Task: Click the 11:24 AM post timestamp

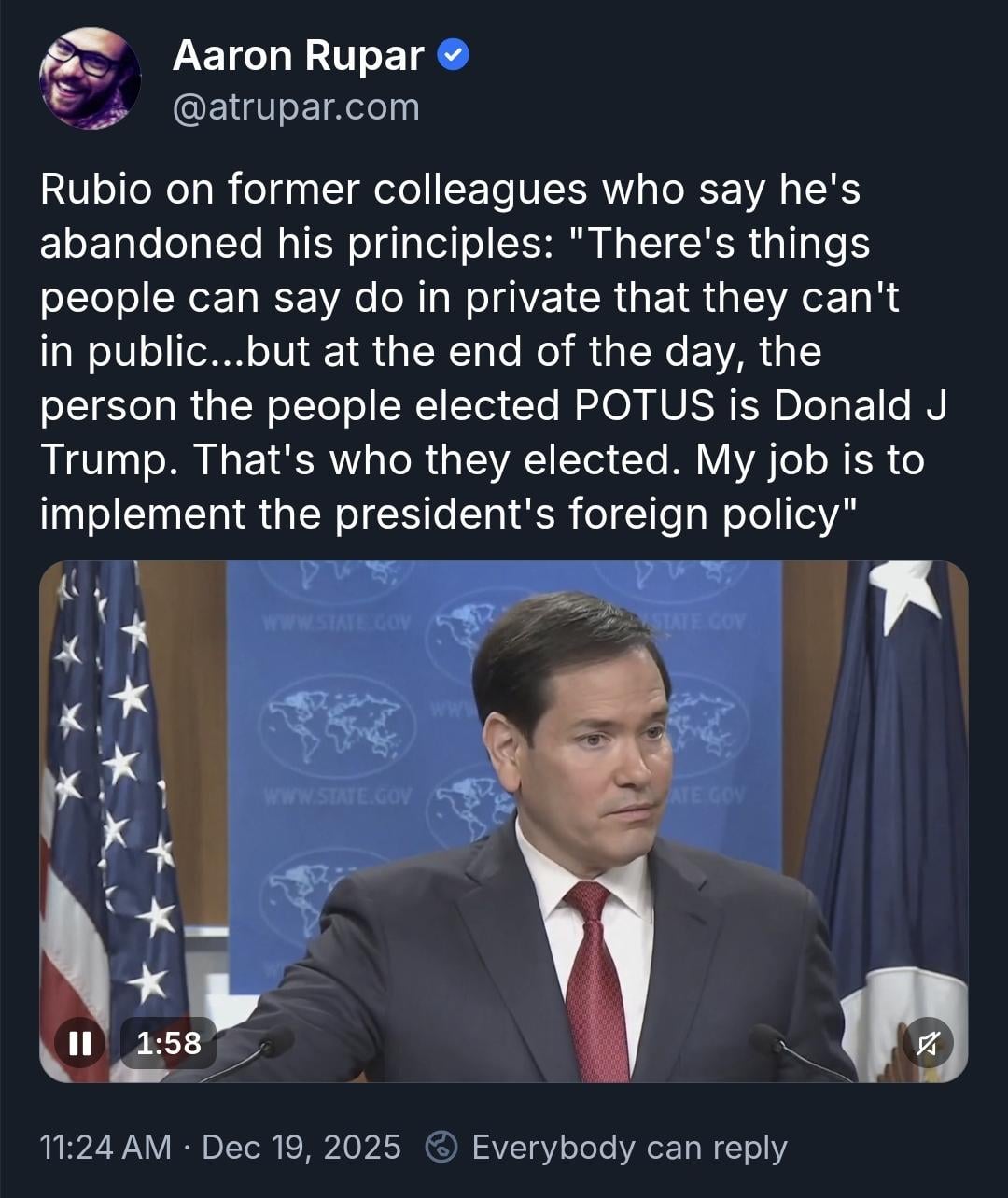Action: [x=105, y=1147]
